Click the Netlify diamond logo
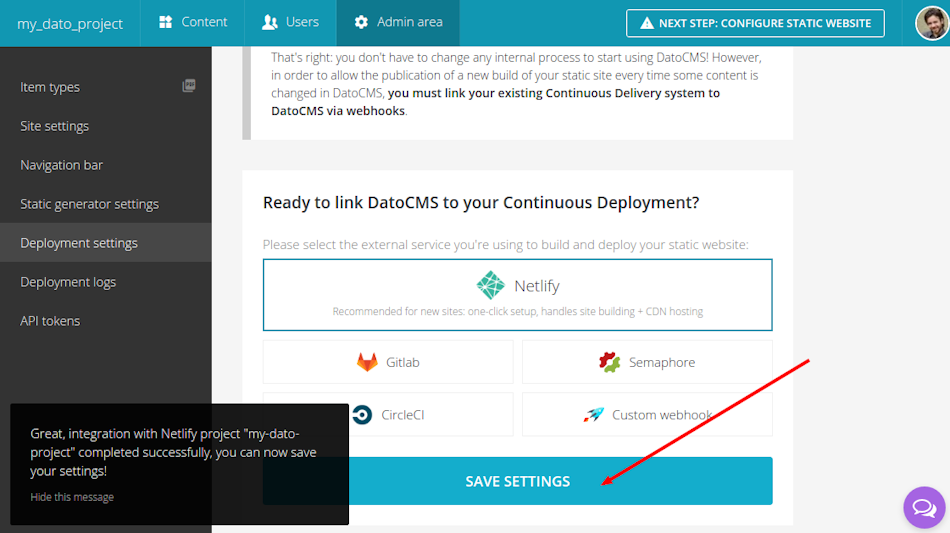Image resolution: width=950 pixels, height=533 pixels. point(490,285)
